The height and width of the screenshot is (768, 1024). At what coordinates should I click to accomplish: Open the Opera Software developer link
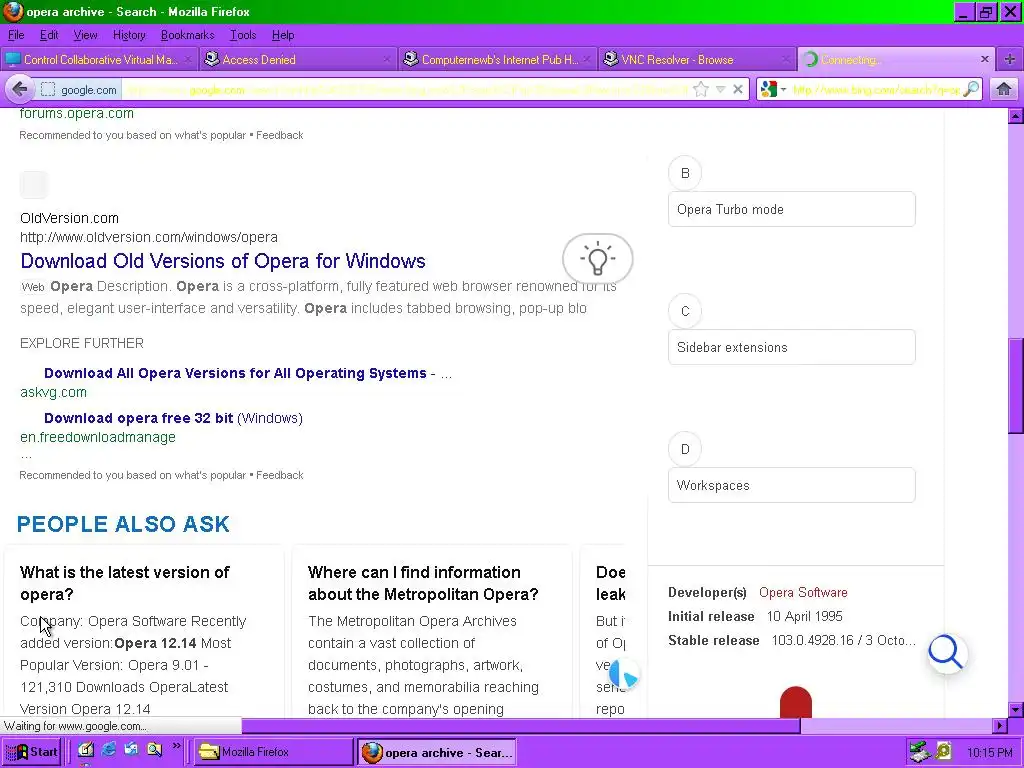803,592
